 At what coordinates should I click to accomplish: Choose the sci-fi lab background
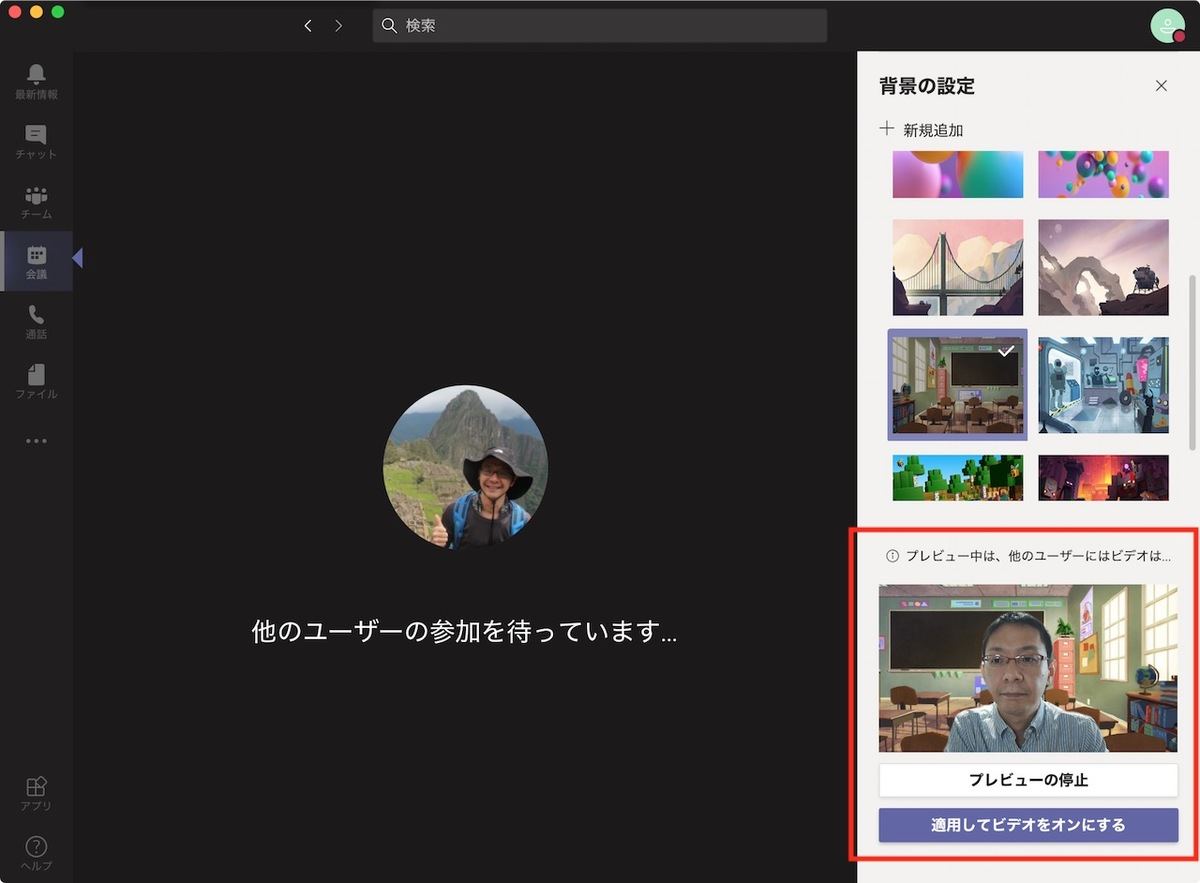[x=1103, y=385]
